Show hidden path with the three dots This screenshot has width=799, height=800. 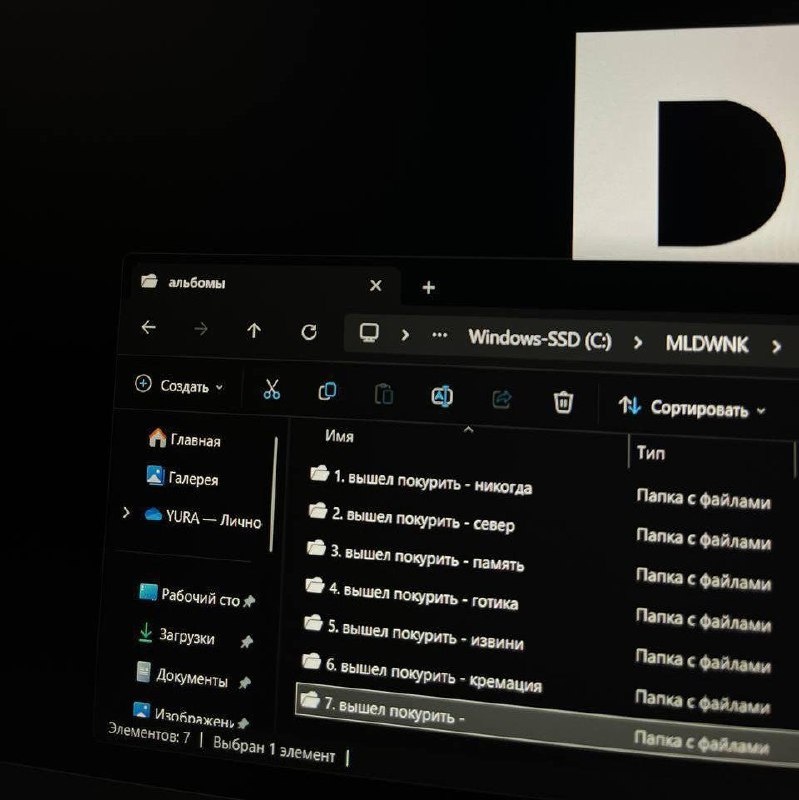(x=439, y=335)
